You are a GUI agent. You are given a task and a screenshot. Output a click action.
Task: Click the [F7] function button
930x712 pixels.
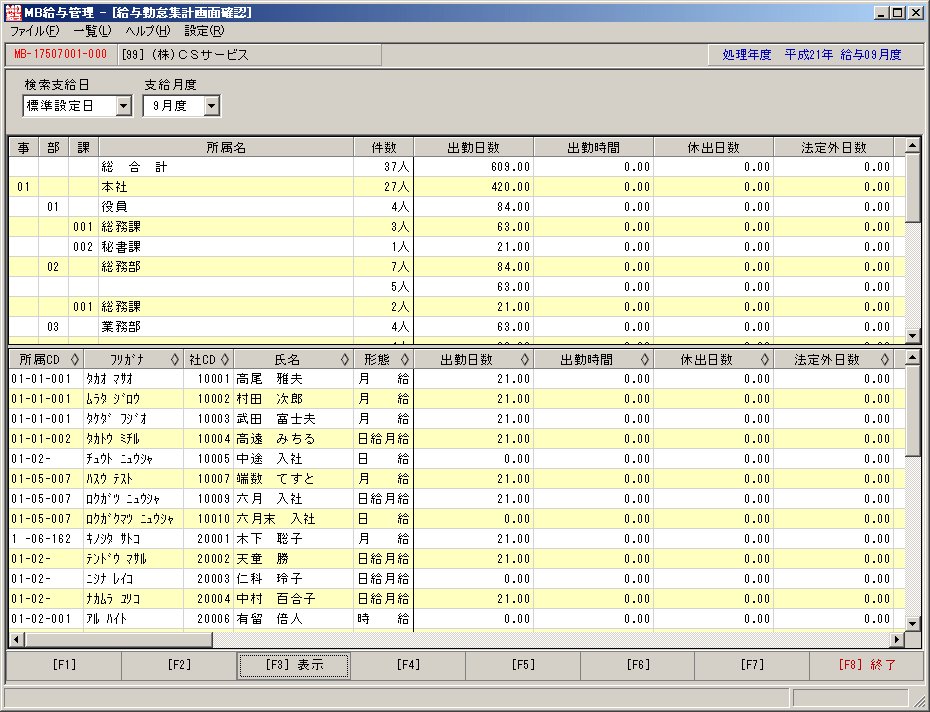(752, 665)
